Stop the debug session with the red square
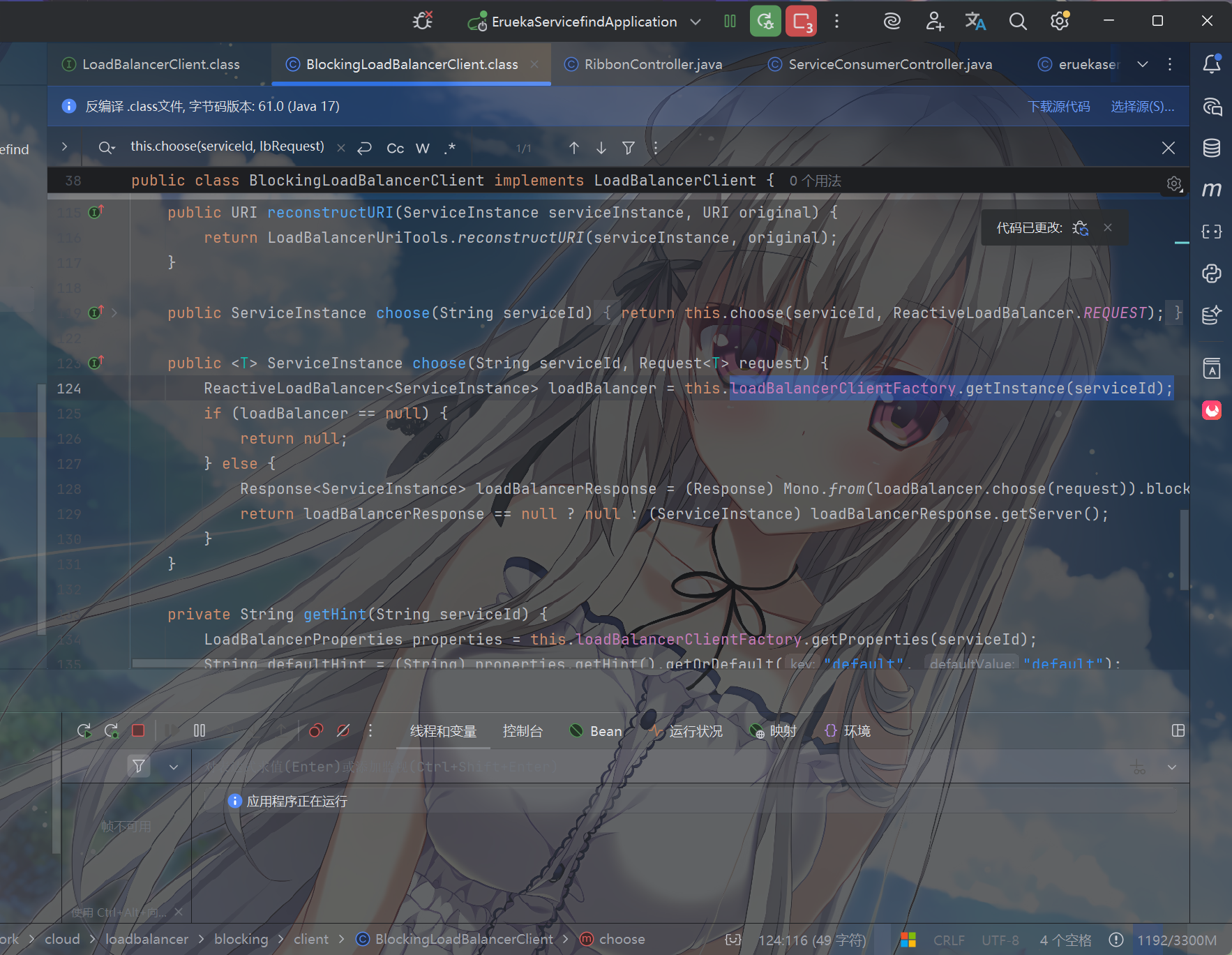Screen dimensions: 1232x955 pyautogui.click(x=138, y=730)
